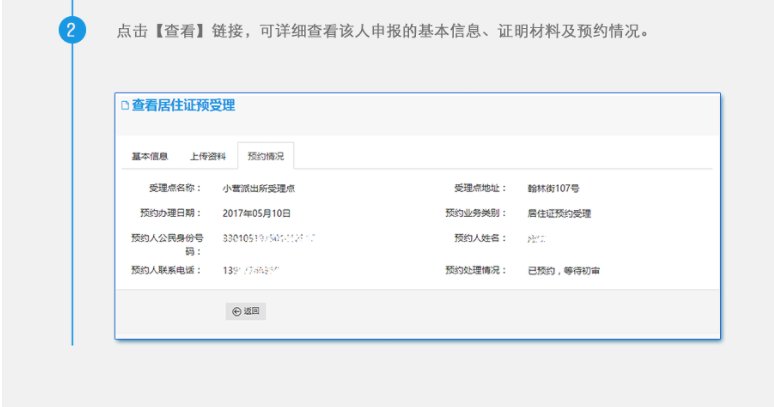Click the document icon beside 查看居住证预受理
Screen dimensions: 774x407
click(125, 106)
